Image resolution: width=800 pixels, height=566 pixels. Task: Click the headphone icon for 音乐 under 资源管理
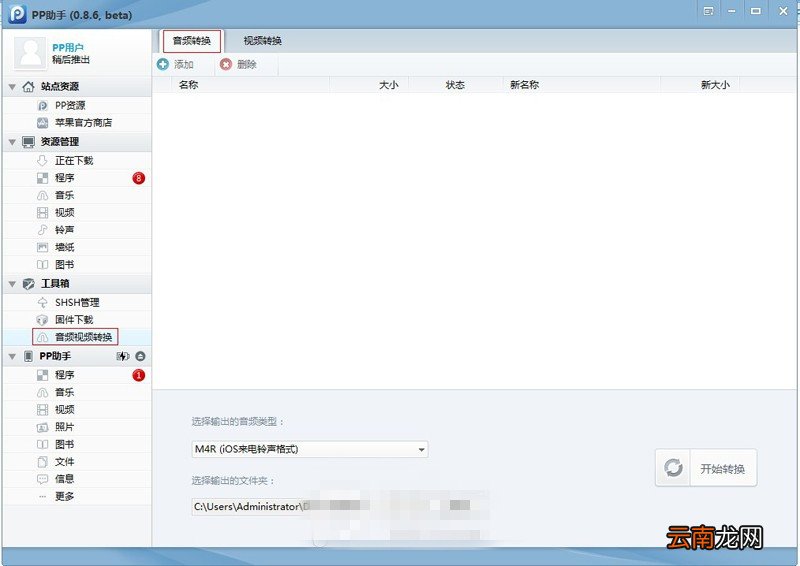point(43,195)
